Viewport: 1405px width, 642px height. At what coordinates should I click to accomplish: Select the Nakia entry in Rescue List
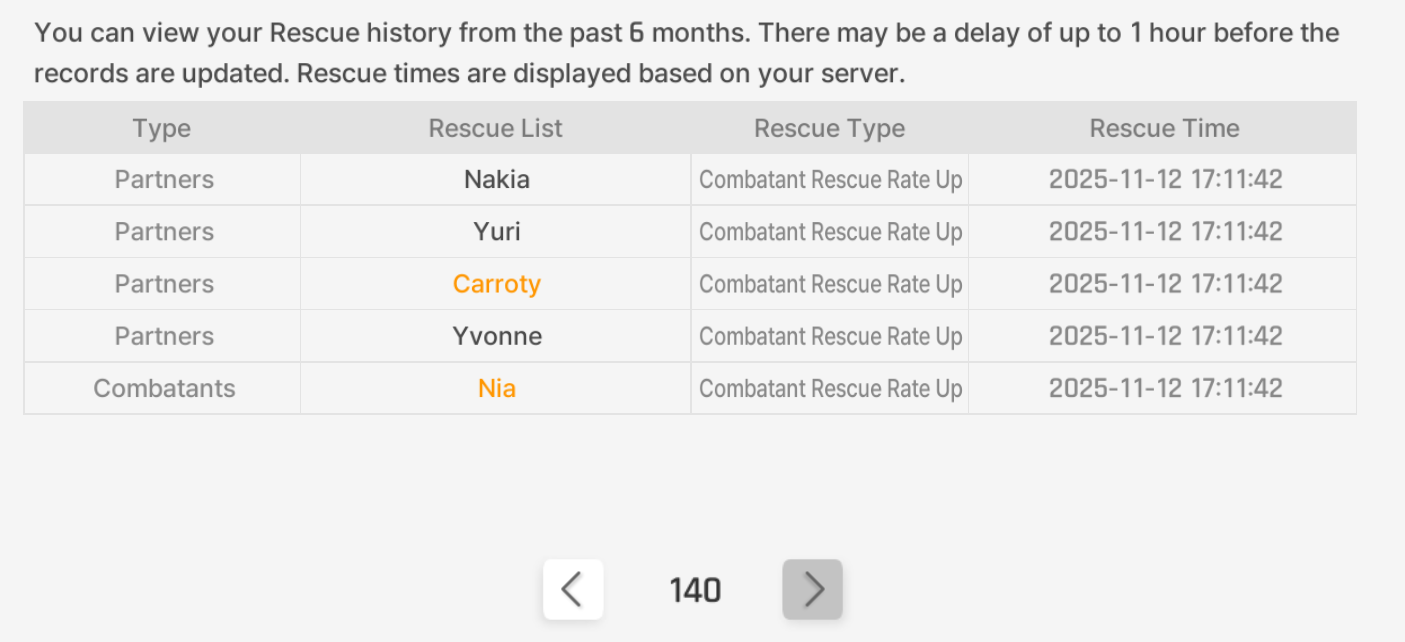(x=497, y=180)
